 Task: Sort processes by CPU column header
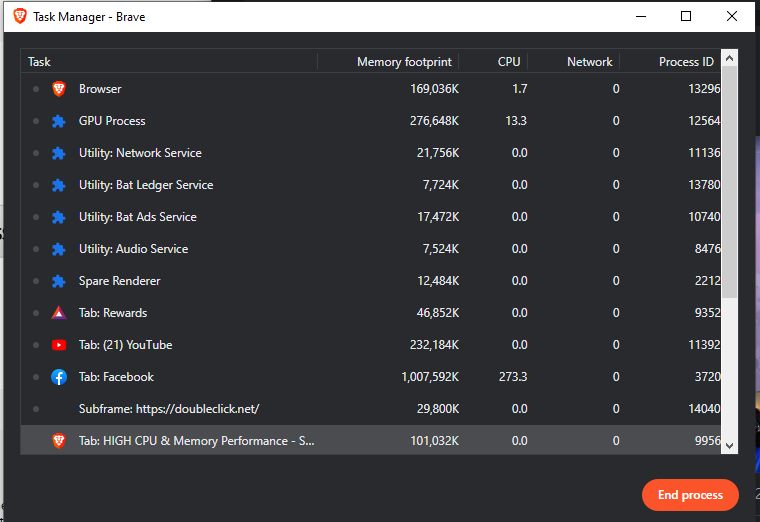click(x=509, y=62)
